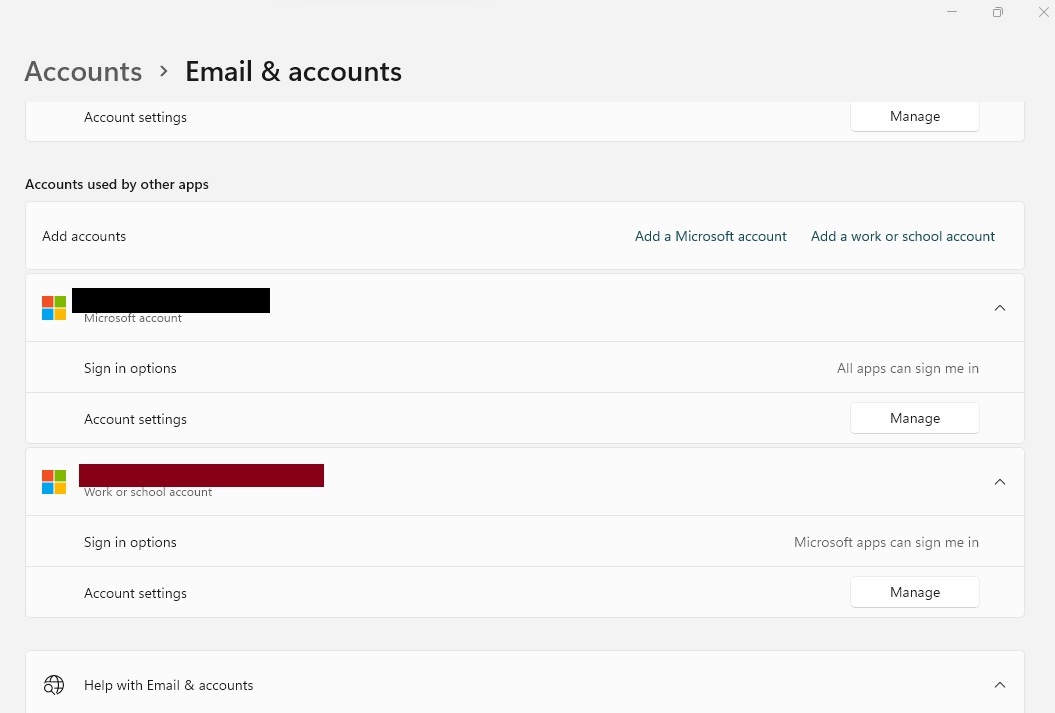Click the 'Work or school account' type label
This screenshot has height=713, width=1055.
[x=148, y=492]
